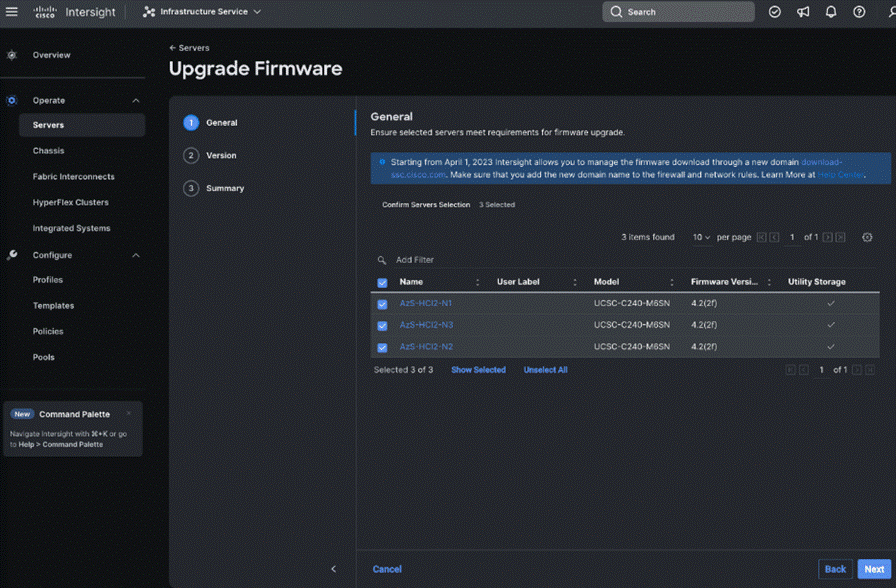The image size is (896, 588).
Task: Click the Operate gear icon in sidebar
Action: pyautogui.click(x=11, y=100)
